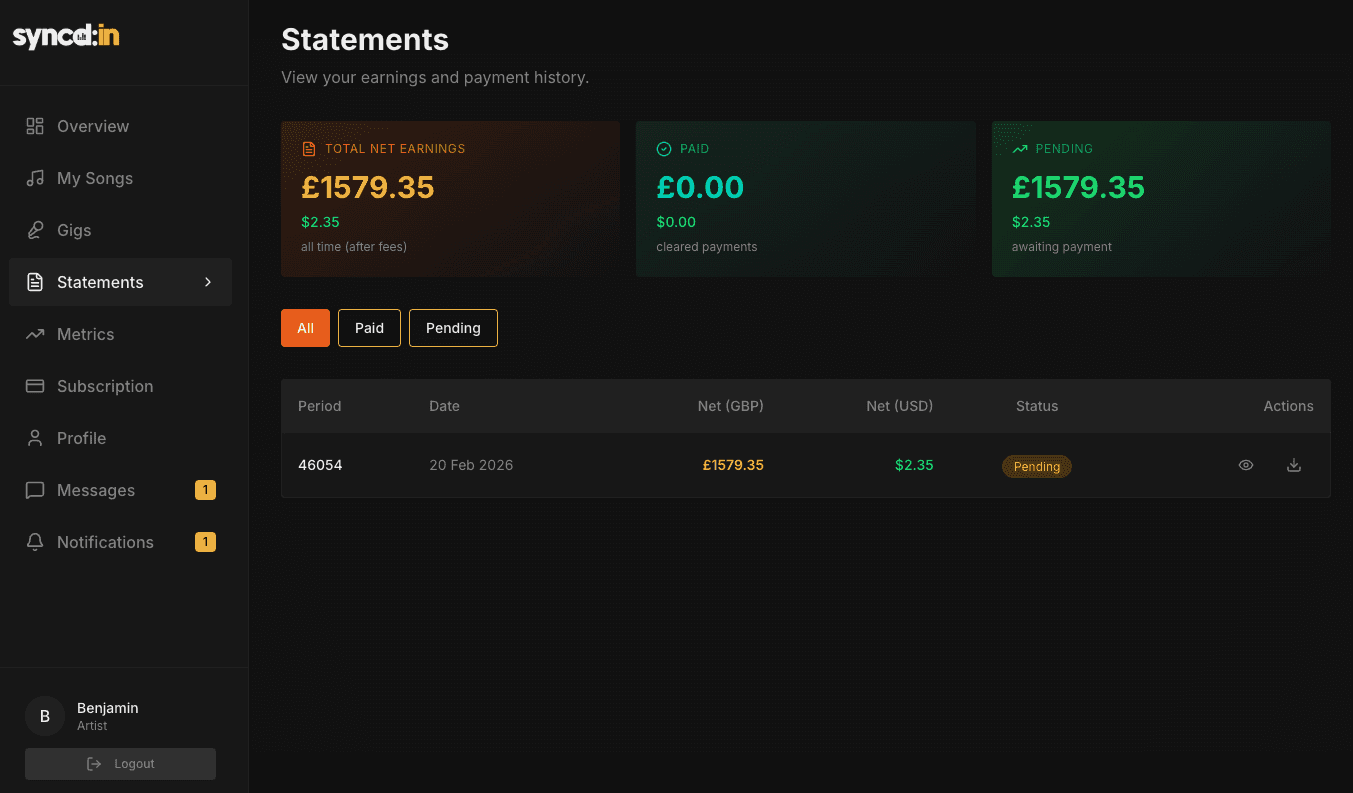
Task: Click the Paid card £0.00 amount
Action: point(700,187)
